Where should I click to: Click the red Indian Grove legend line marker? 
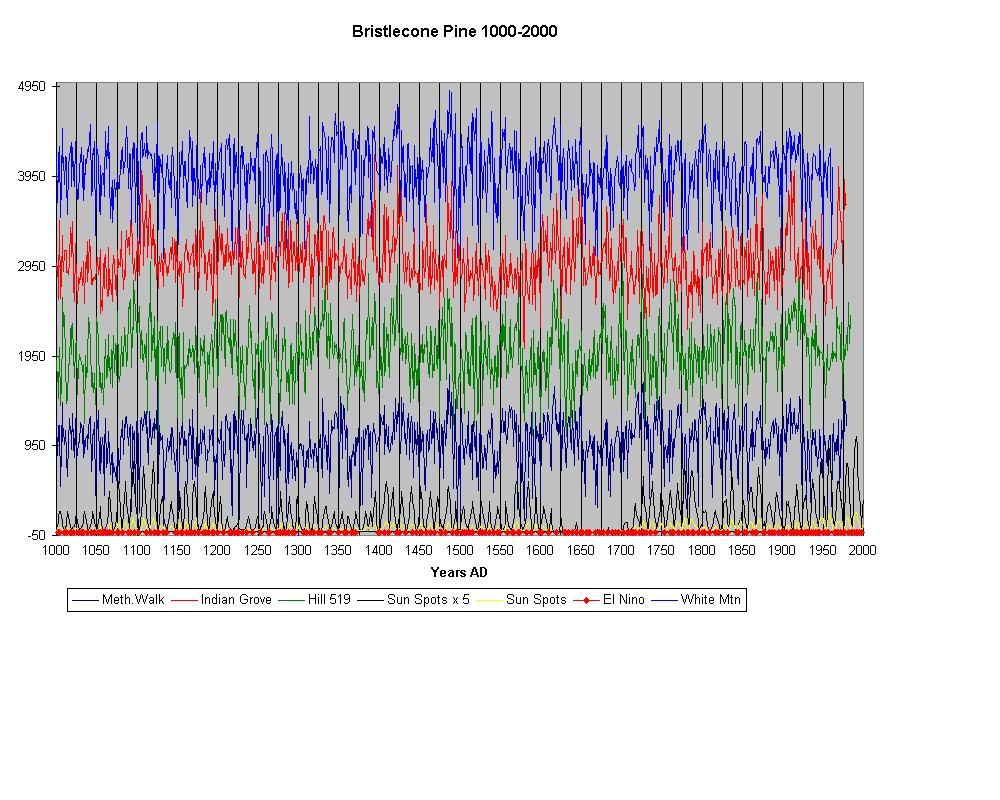click(x=184, y=600)
